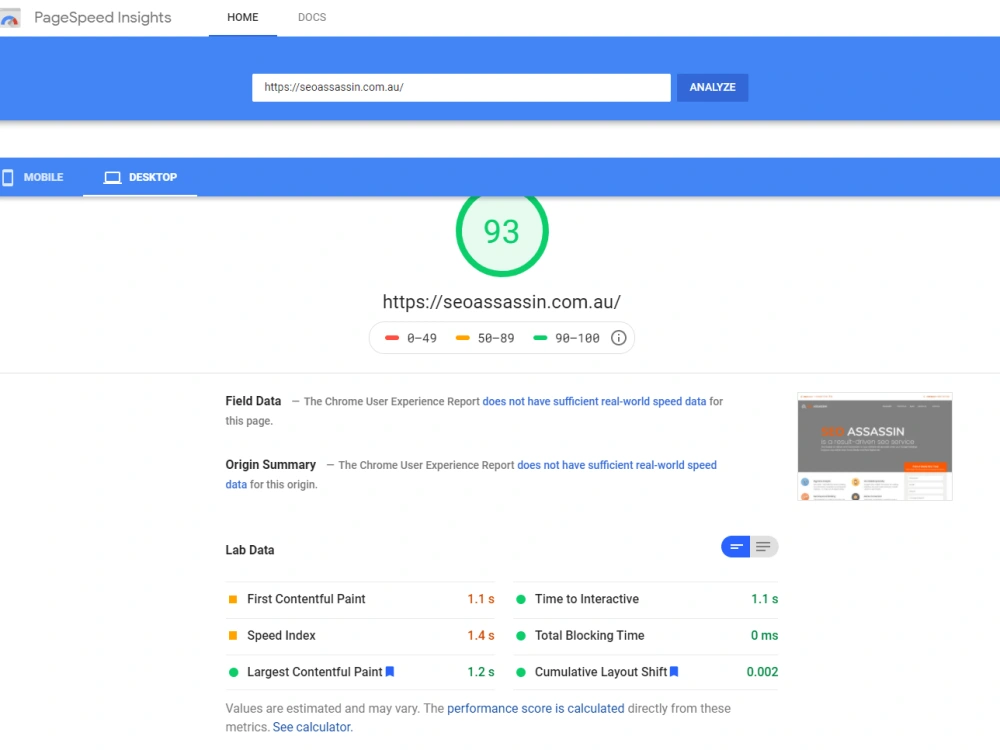The height and width of the screenshot is (750, 1000).
Task: Click the 1.4 s Speed Index value
Action: 481,635
